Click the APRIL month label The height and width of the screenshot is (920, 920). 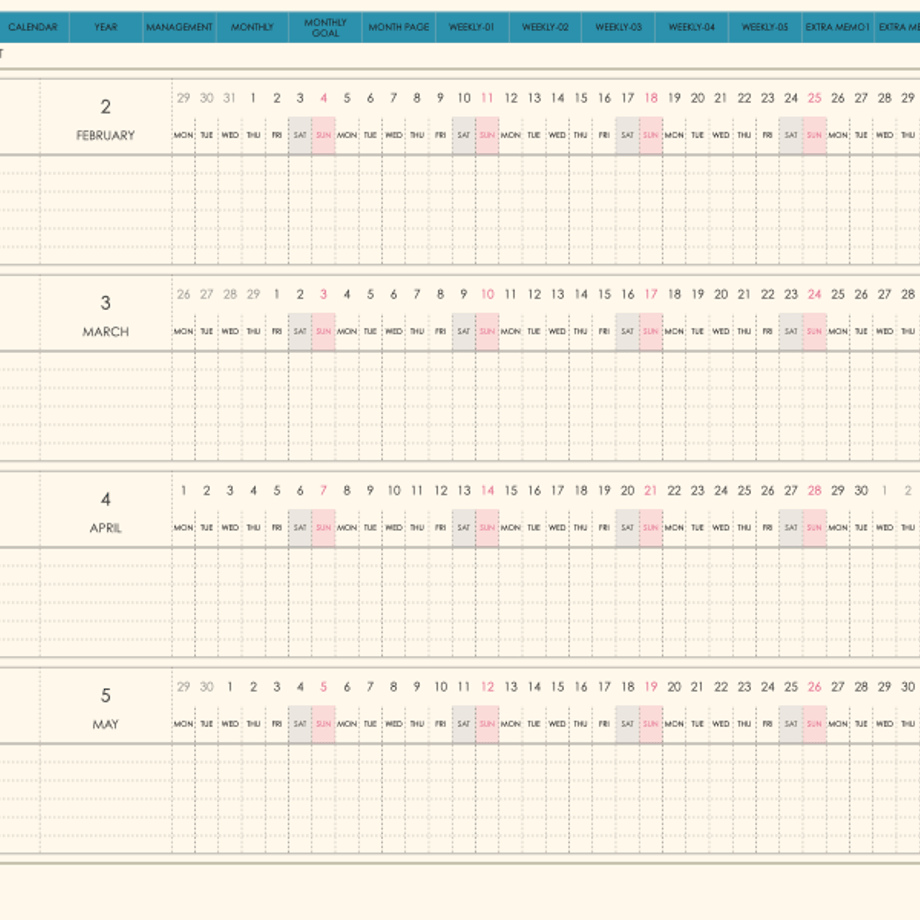(106, 528)
